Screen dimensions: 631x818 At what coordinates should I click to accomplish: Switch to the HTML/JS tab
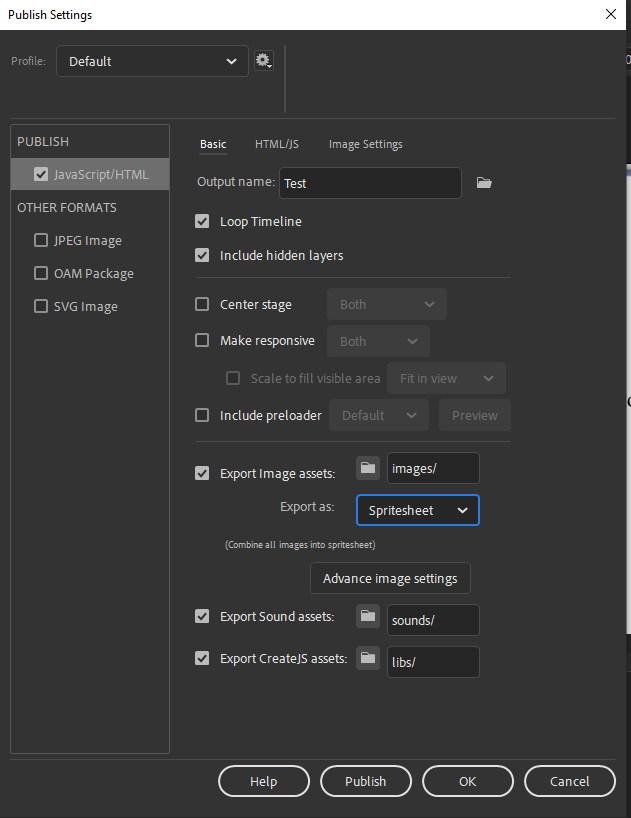pos(277,144)
